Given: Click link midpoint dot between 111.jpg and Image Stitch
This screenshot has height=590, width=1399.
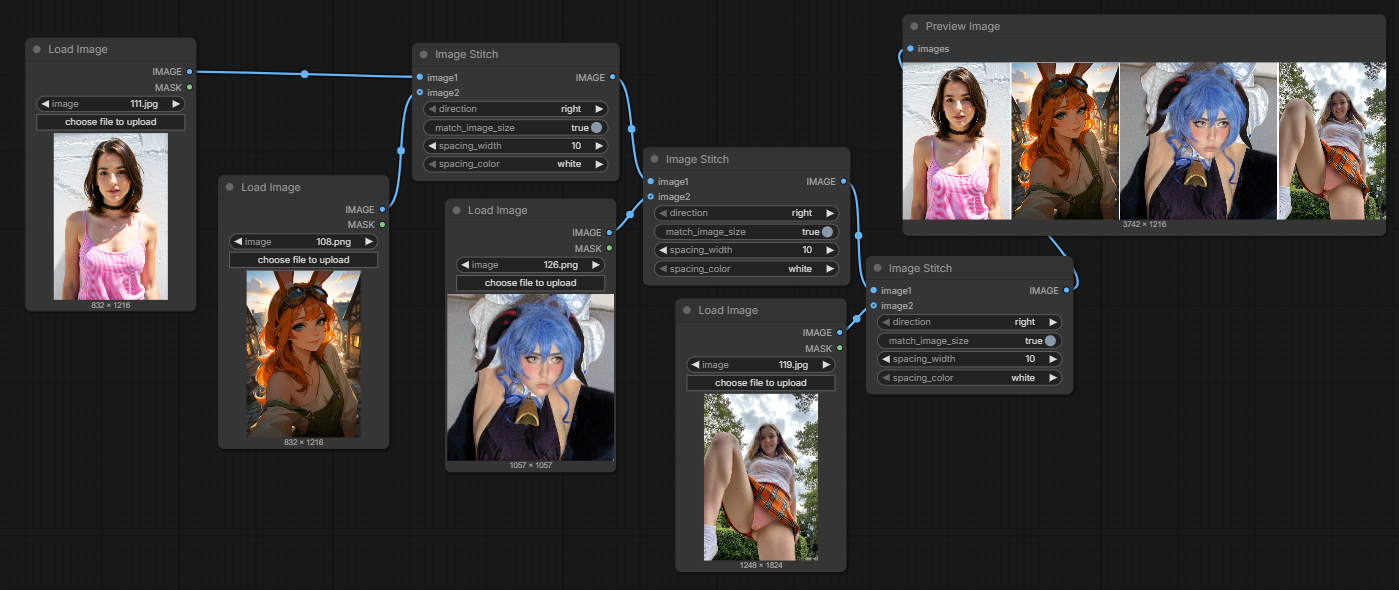Looking at the screenshot, I should coord(305,74).
